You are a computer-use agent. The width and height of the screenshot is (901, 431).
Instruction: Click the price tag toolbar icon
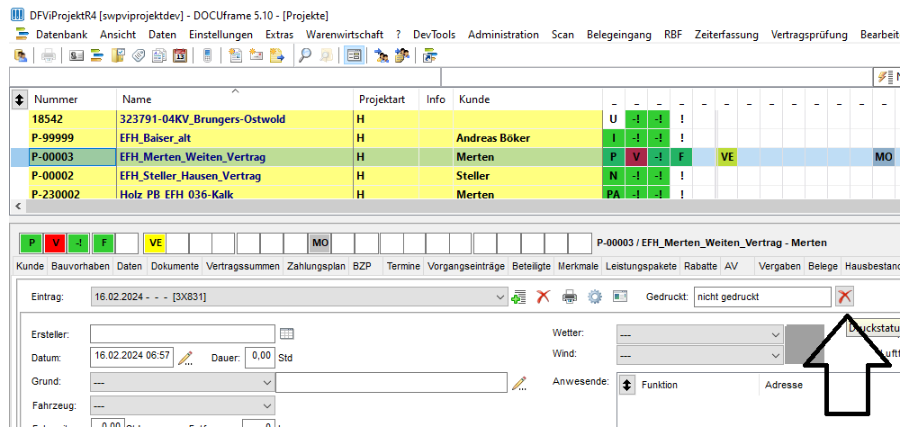(138, 56)
